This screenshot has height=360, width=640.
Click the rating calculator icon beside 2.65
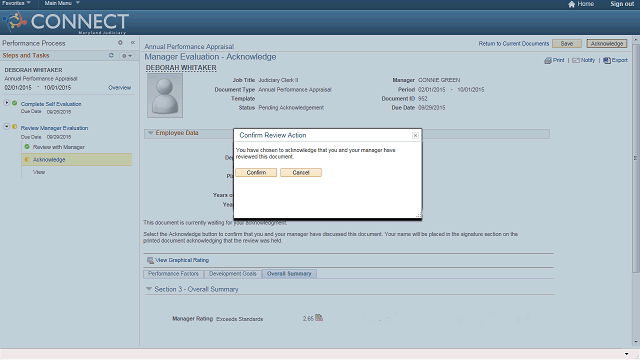[x=319, y=318]
